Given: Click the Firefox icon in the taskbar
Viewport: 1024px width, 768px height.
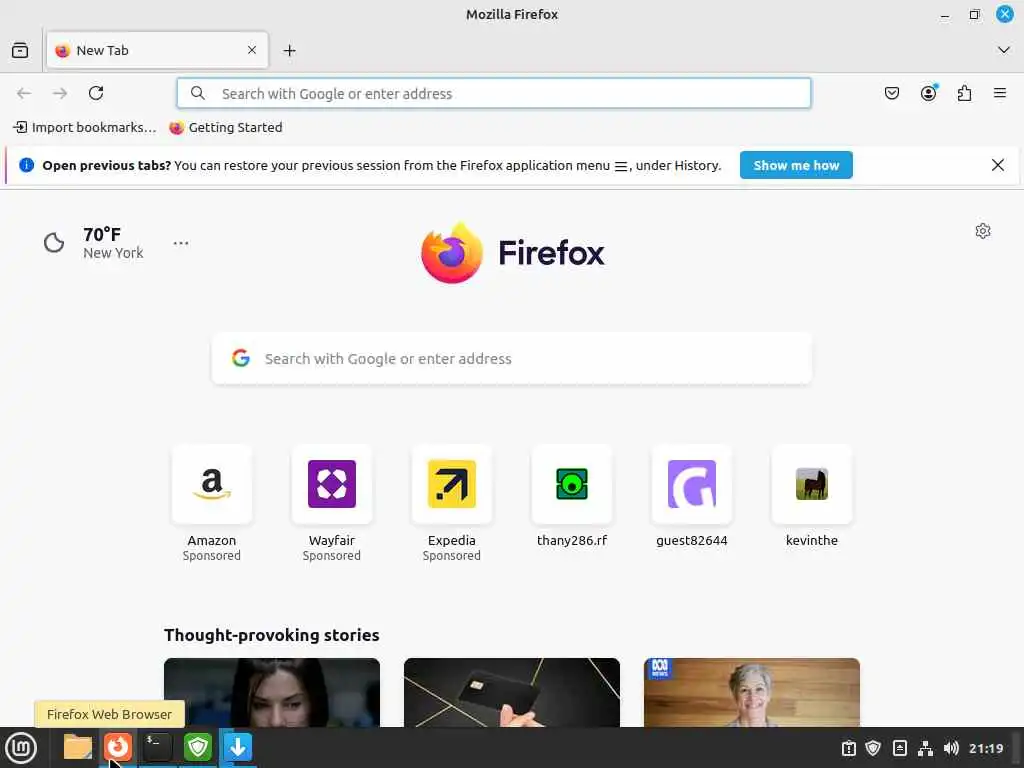Looking at the screenshot, I should coord(118,747).
